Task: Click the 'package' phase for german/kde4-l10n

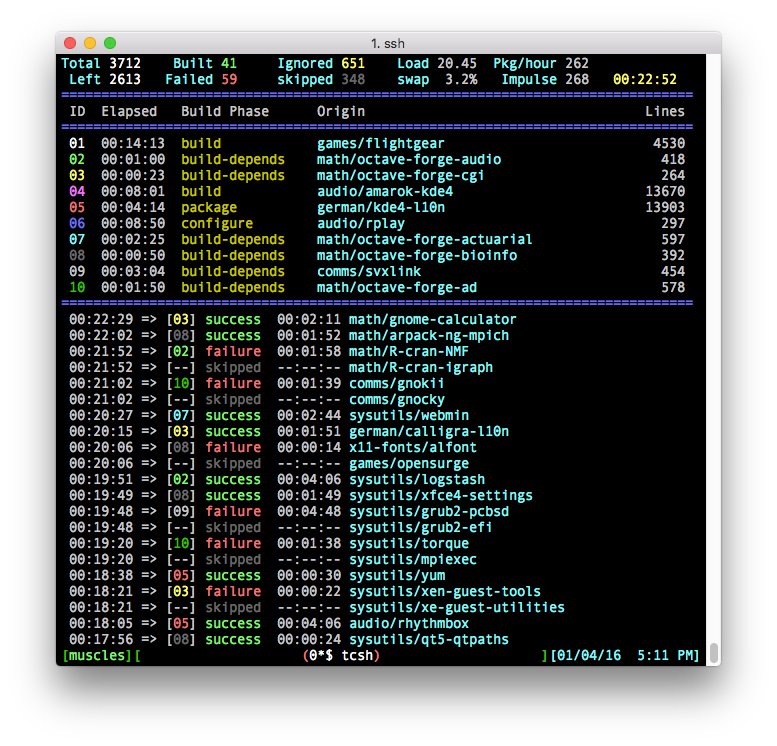Action: tap(209, 207)
